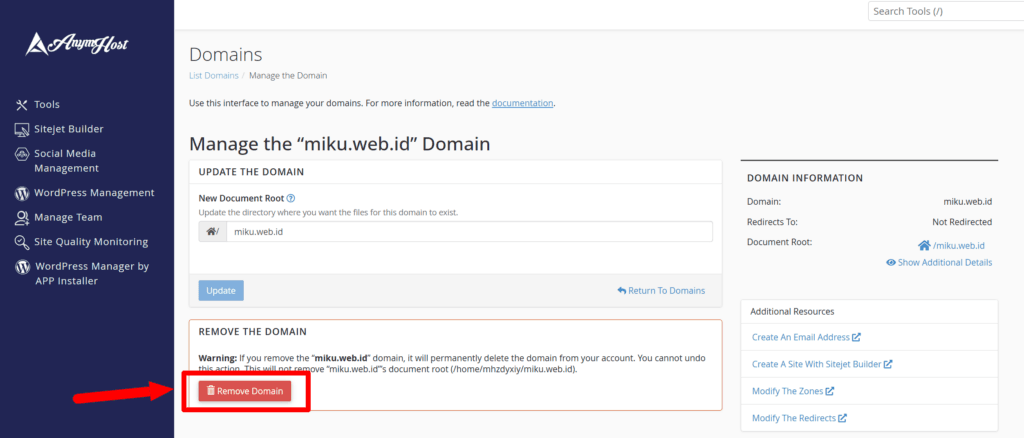1024x438 pixels.
Task: Click external icon after Create An Email Address
Action: coord(857,337)
